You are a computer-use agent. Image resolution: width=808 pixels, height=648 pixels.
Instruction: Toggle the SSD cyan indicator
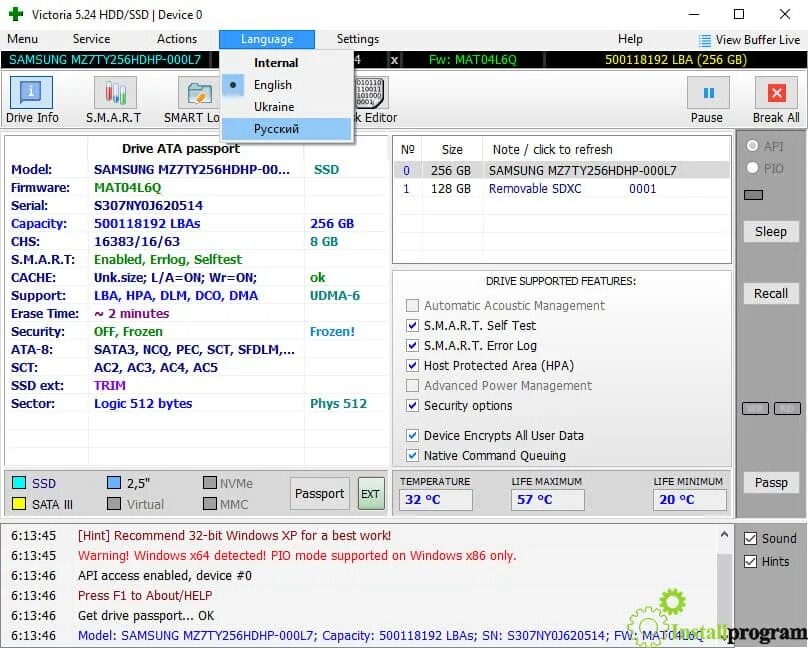(19, 483)
